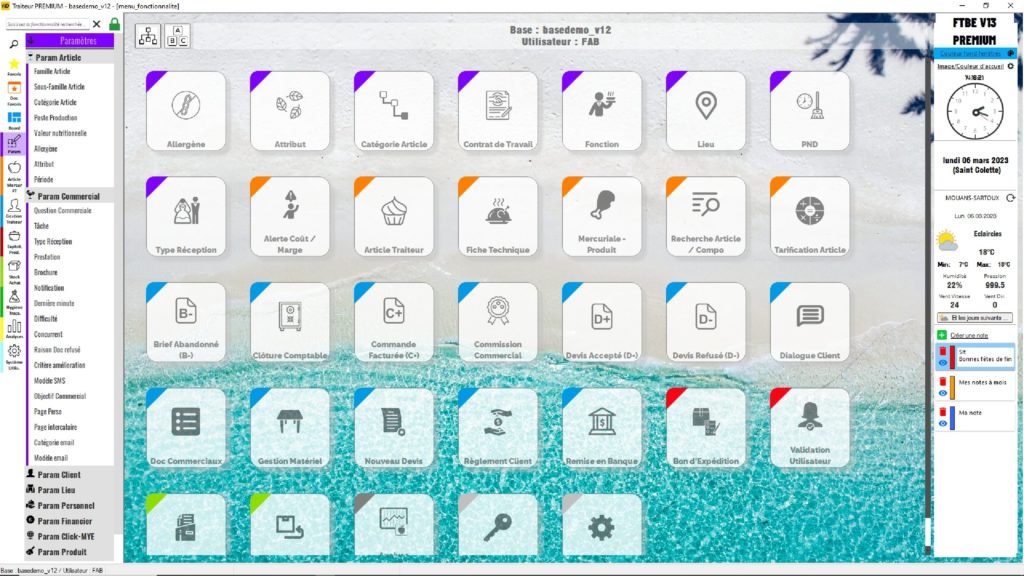Open the Devis Refusé (D-) tile

click(x=705, y=323)
